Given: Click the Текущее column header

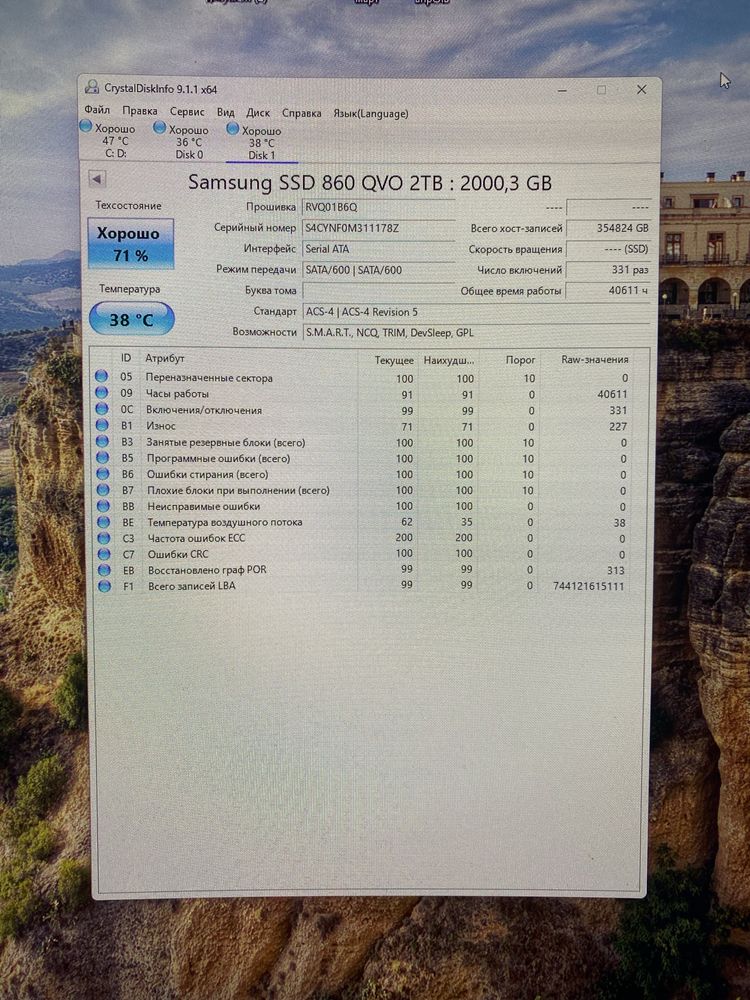Looking at the screenshot, I should tap(393, 360).
